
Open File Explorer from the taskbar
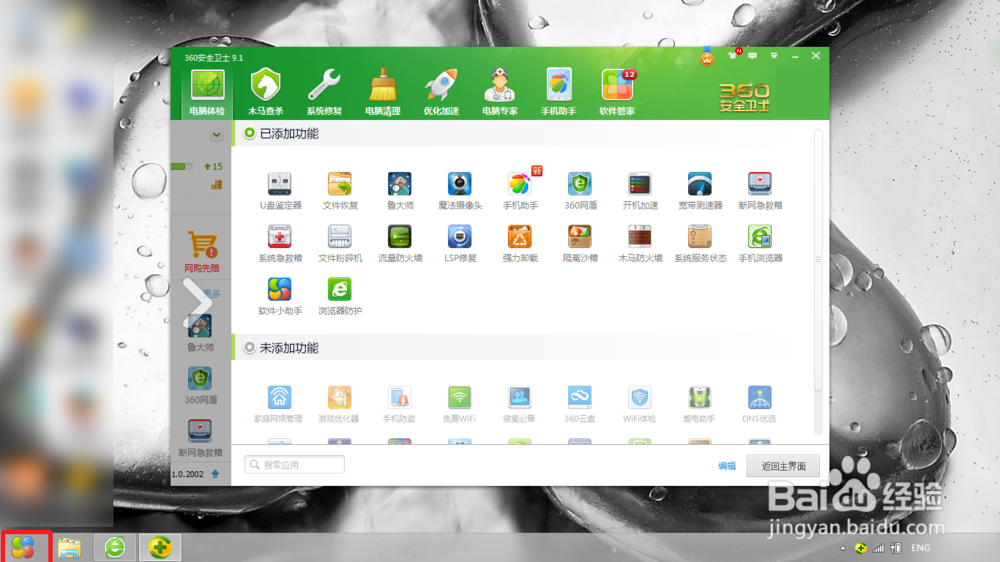70,547
